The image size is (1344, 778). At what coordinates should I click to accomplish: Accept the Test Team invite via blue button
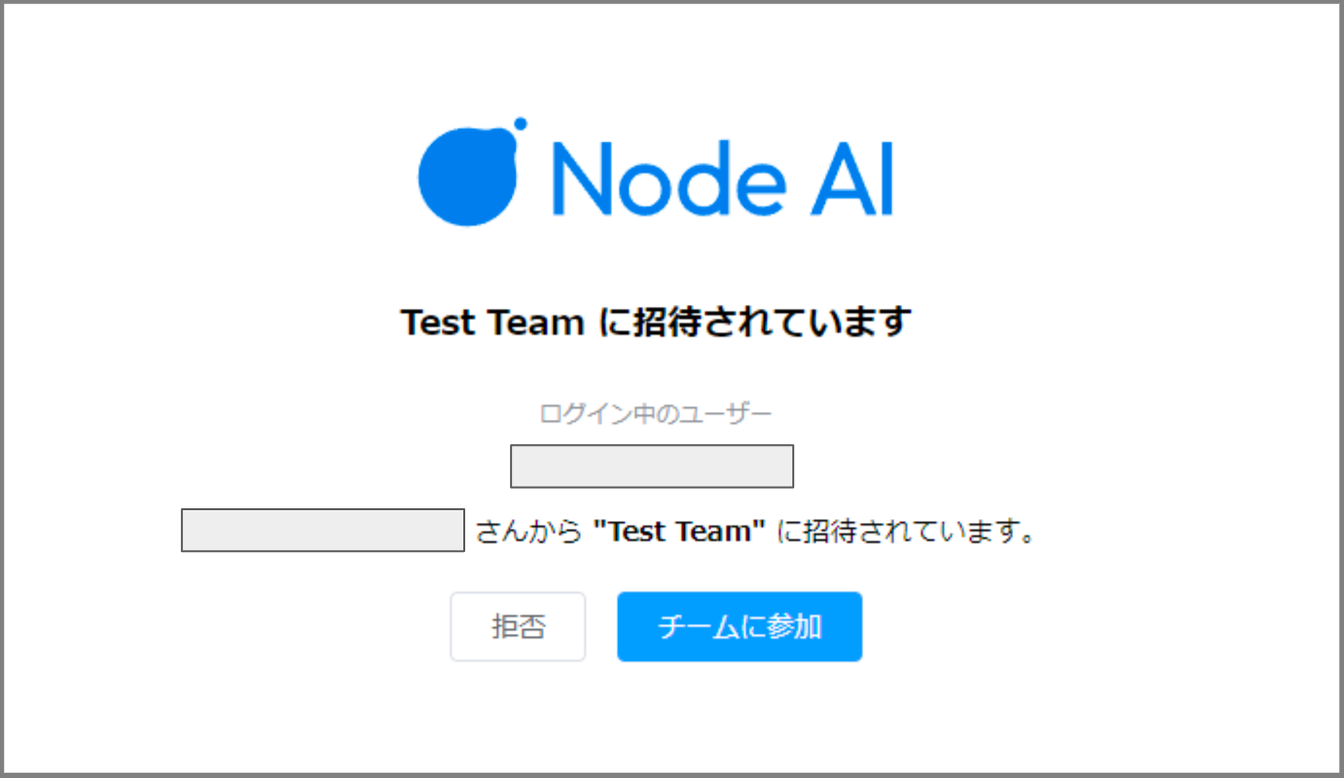[739, 627]
